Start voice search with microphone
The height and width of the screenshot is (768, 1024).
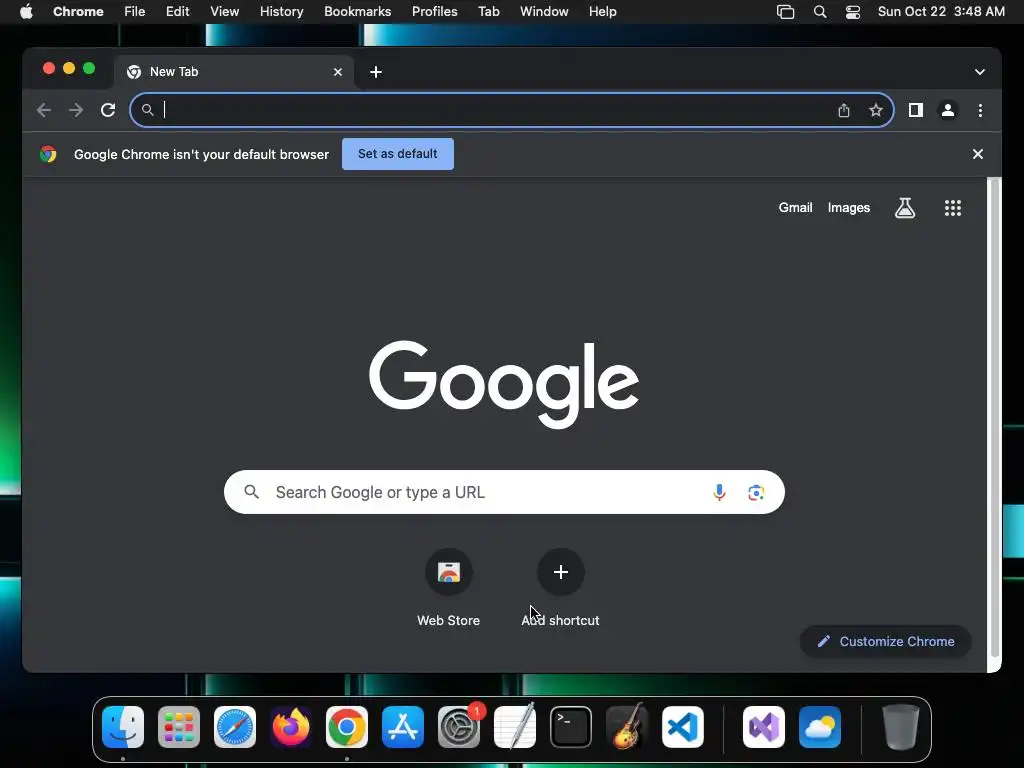[719, 492]
